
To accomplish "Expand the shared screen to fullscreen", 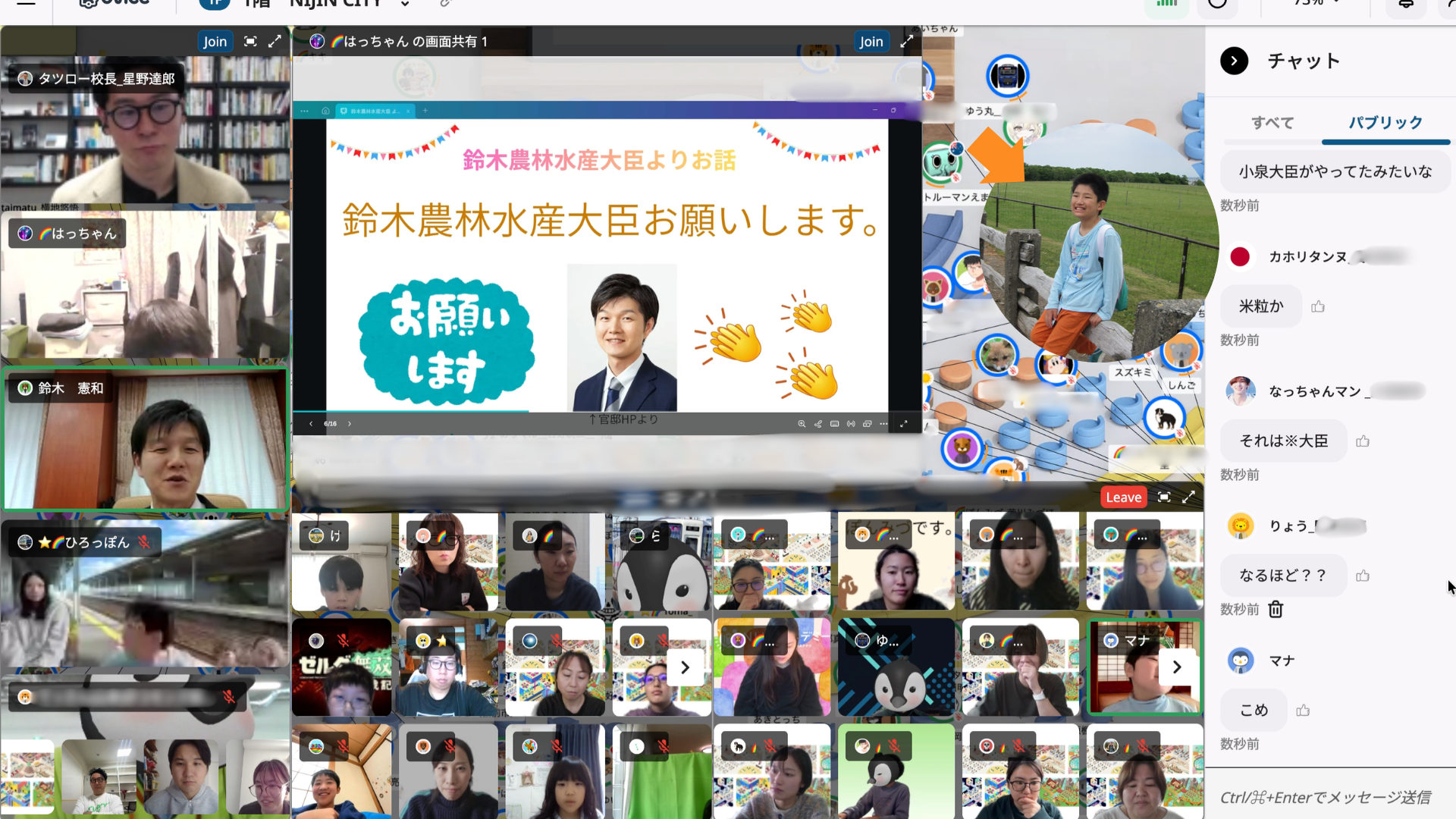I will (x=906, y=42).
